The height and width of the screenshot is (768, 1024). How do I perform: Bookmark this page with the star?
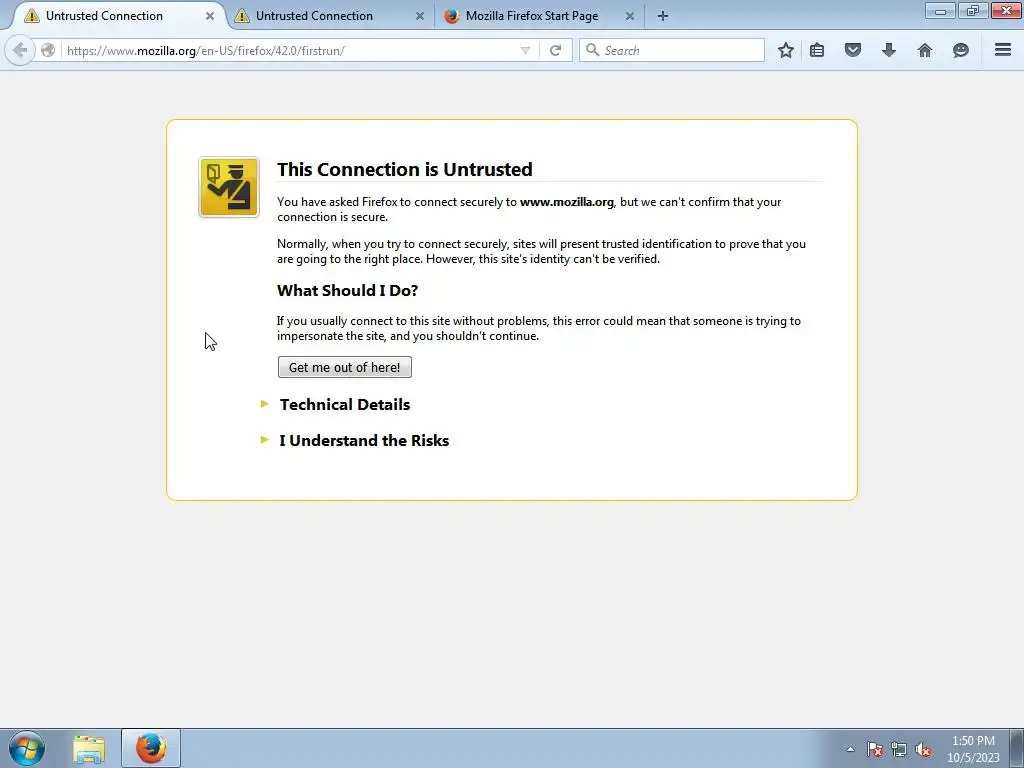(x=786, y=50)
